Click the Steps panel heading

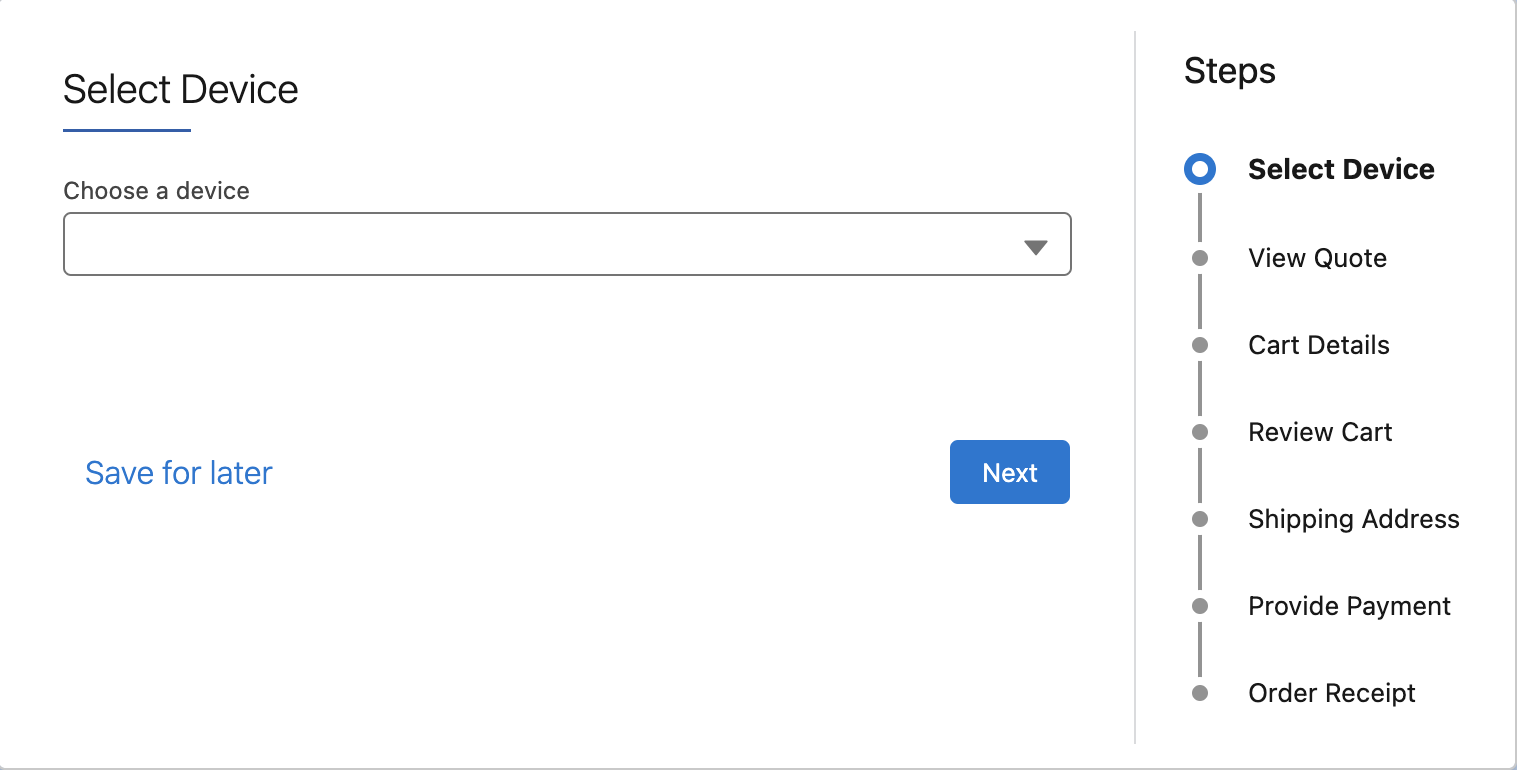[1229, 70]
